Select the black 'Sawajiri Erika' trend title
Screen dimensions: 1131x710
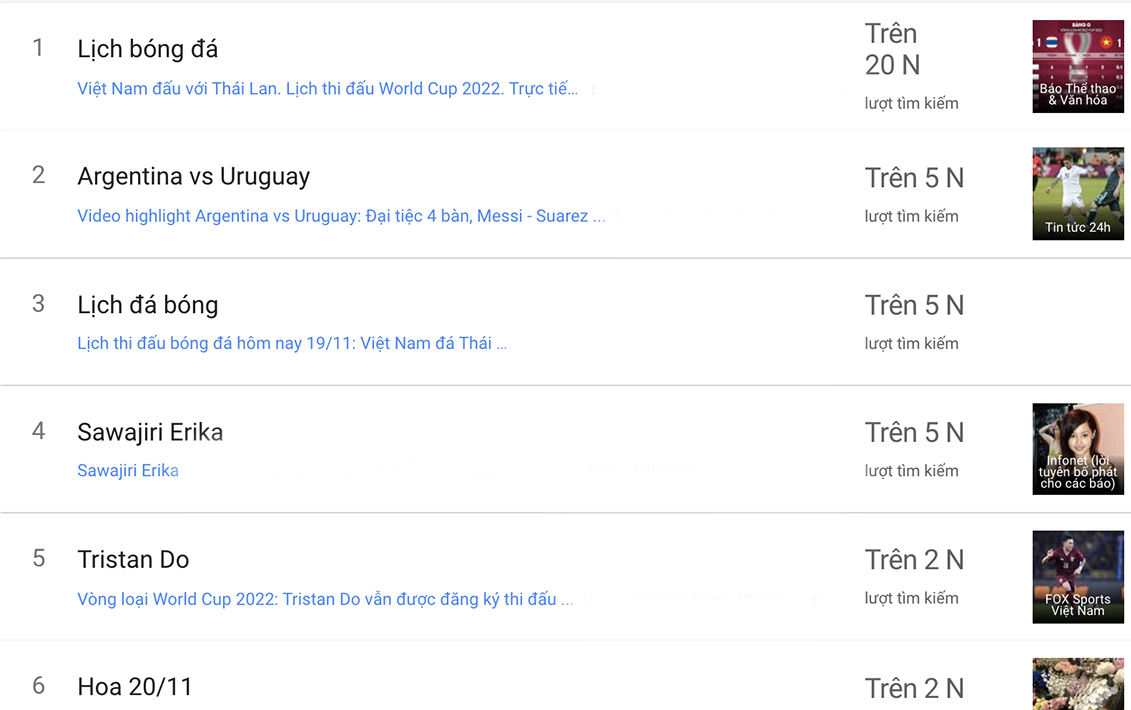click(x=150, y=432)
